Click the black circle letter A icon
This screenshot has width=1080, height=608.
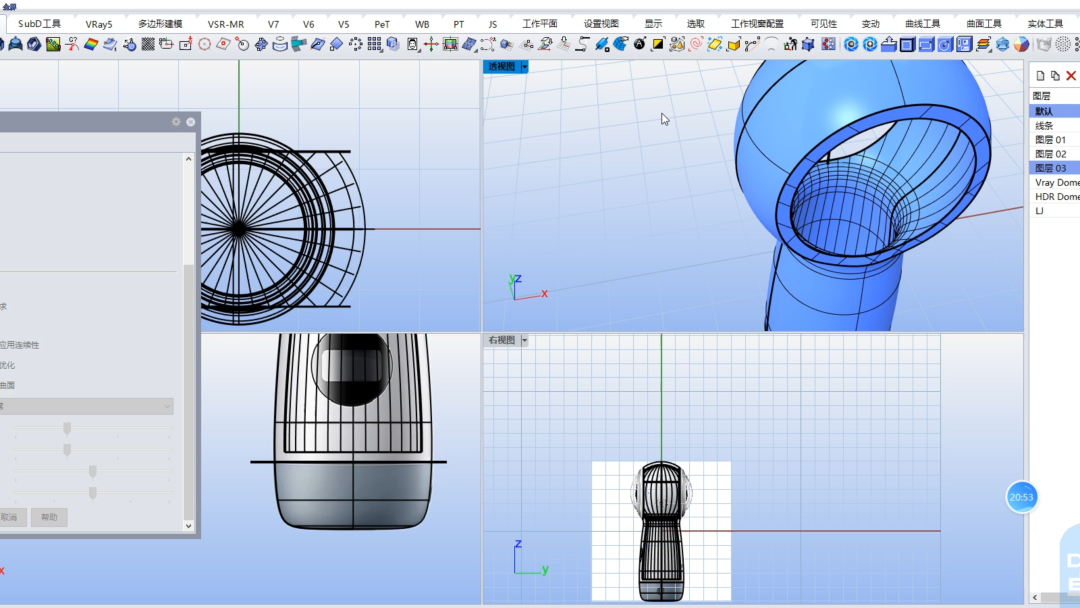639,45
